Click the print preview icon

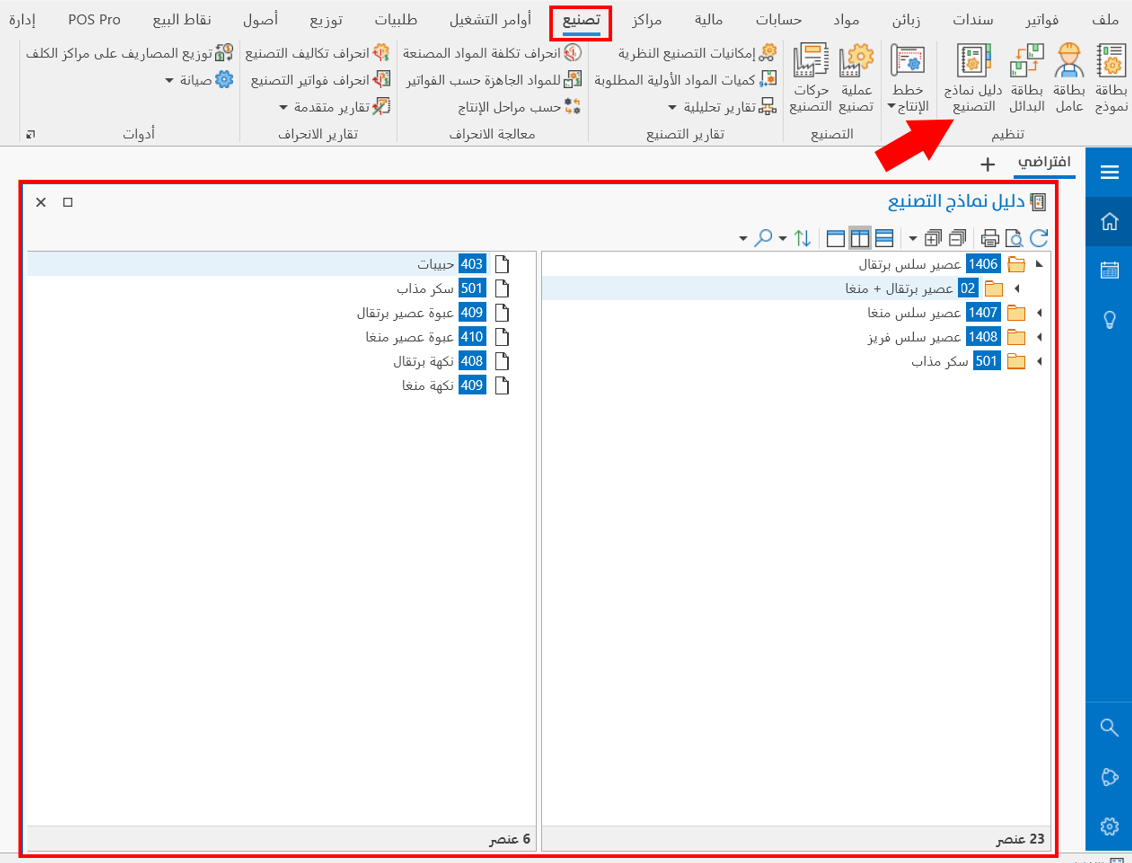pos(1014,238)
